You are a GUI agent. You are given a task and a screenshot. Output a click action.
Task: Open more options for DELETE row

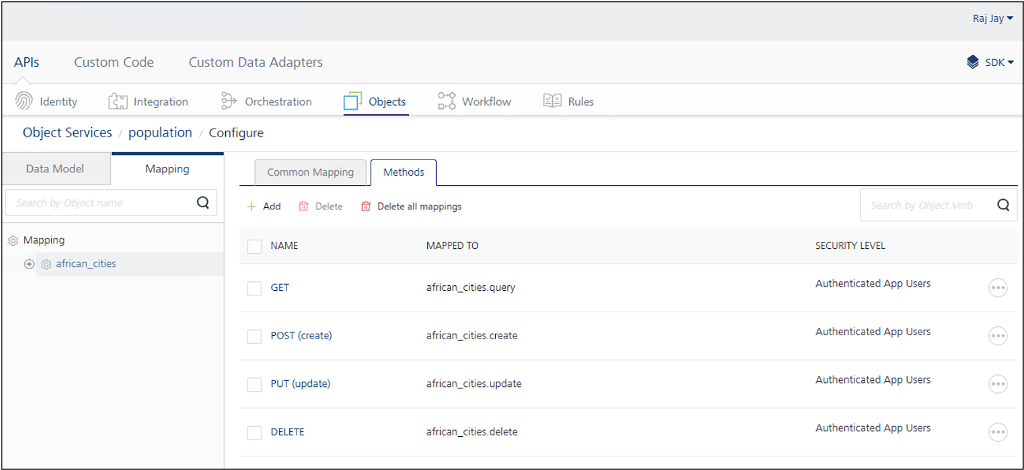[x=997, y=432]
